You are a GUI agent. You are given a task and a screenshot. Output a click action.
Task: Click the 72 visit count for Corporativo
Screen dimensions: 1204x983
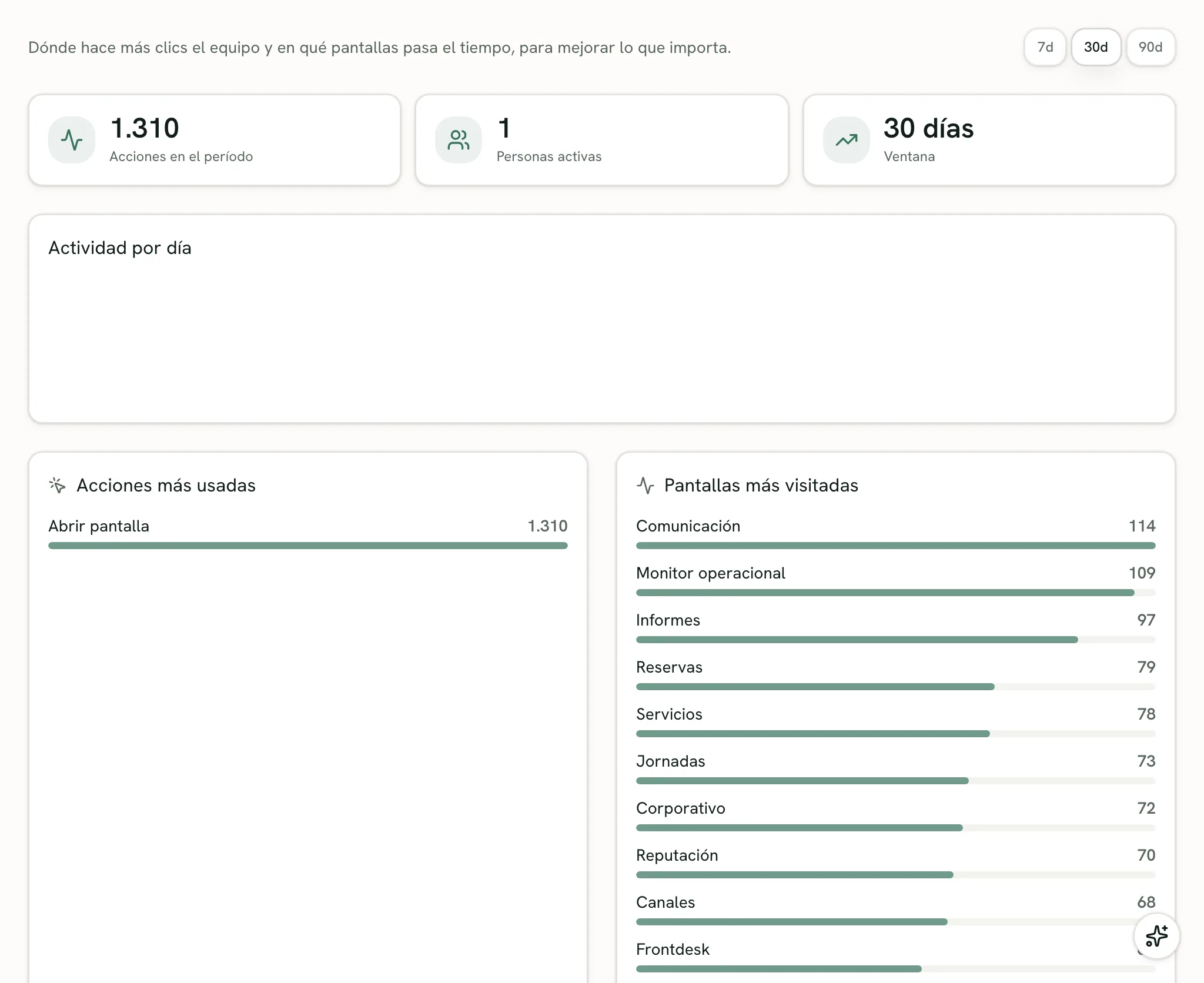point(1146,808)
